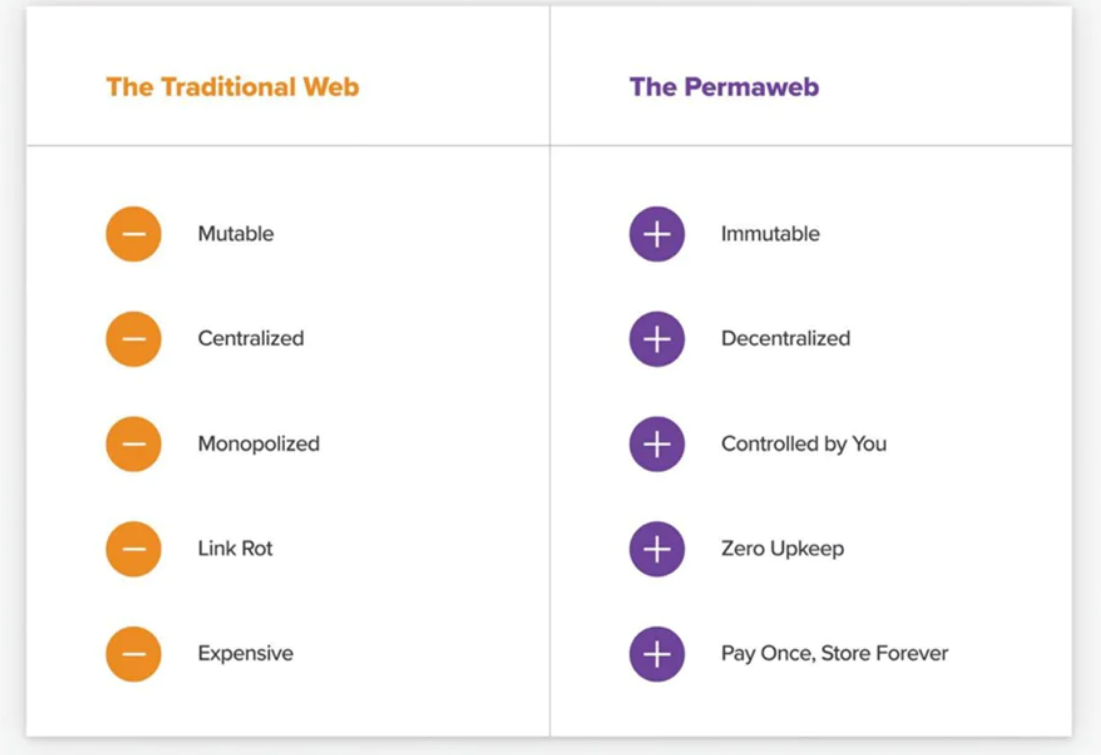Viewport: 1101px width, 755px height.
Task: Click the Link Rot label text
Action: coord(235,548)
